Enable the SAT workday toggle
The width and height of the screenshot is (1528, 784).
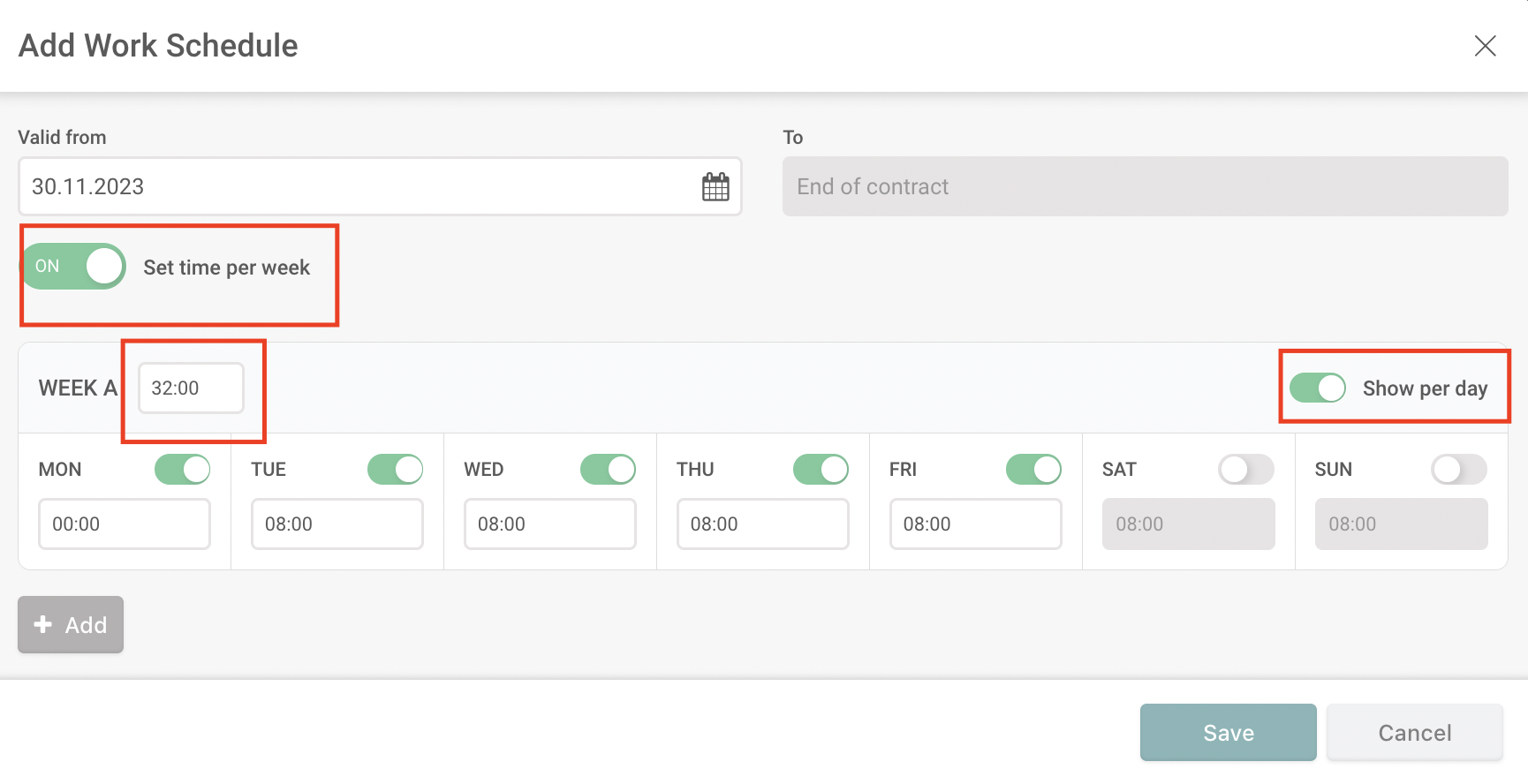[1246, 469]
